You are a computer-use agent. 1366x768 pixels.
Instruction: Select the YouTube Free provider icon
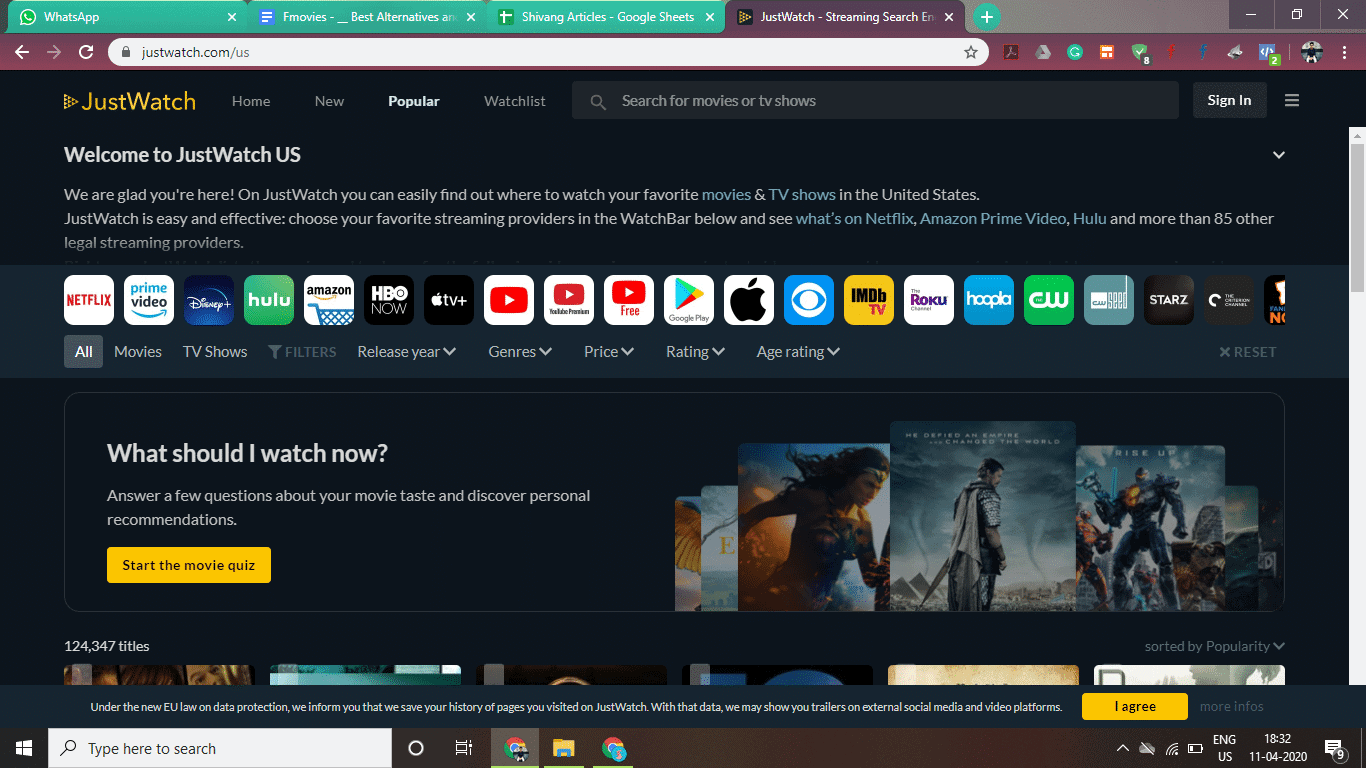(x=629, y=300)
